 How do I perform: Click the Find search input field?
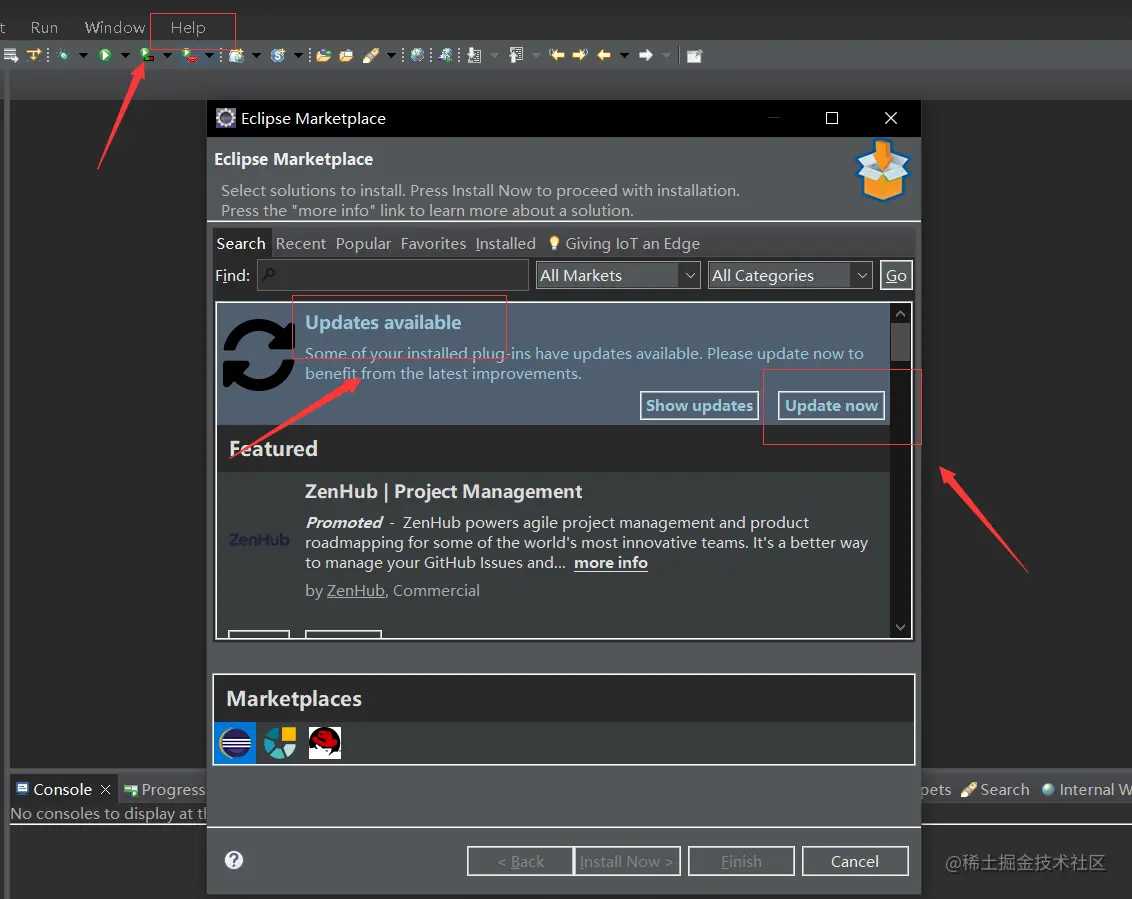[x=393, y=275]
